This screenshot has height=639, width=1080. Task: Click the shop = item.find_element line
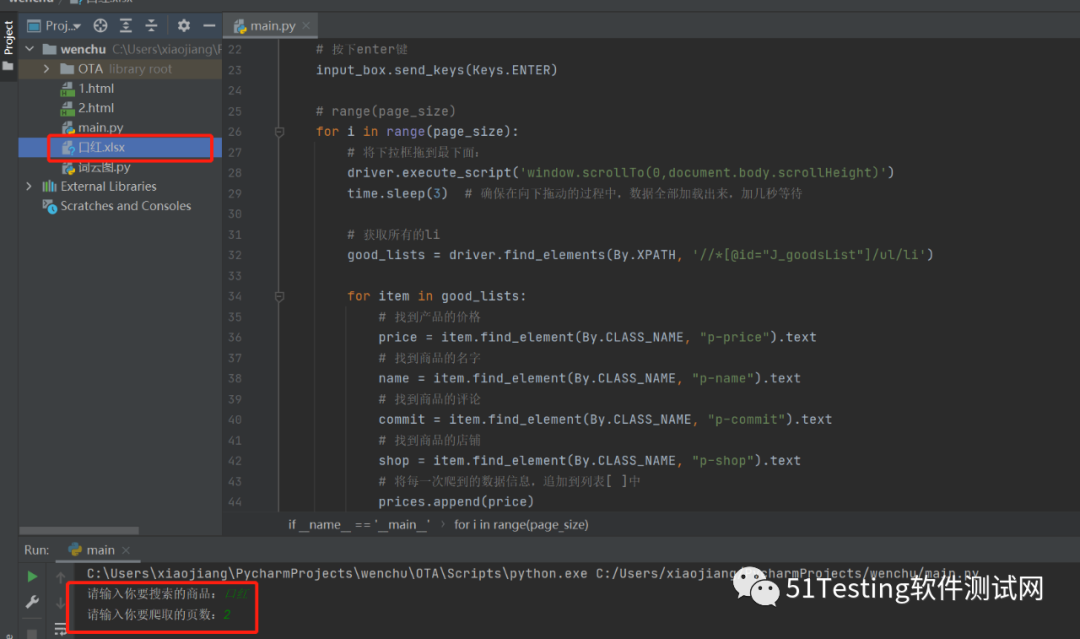point(589,461)
